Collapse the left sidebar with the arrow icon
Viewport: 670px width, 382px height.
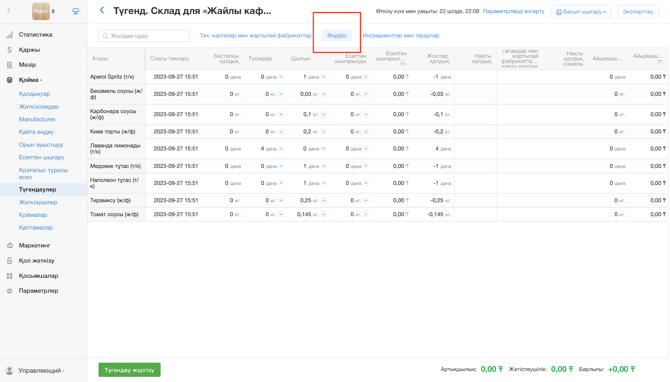click(9, 11)
